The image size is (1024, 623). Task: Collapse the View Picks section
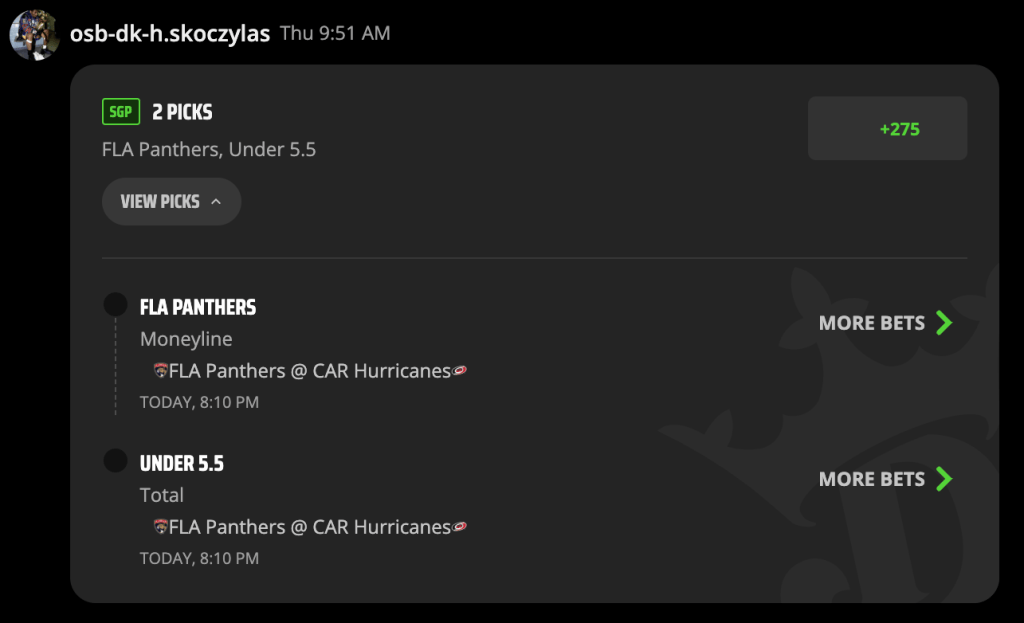pyautogui.click(x=171, y=202)
